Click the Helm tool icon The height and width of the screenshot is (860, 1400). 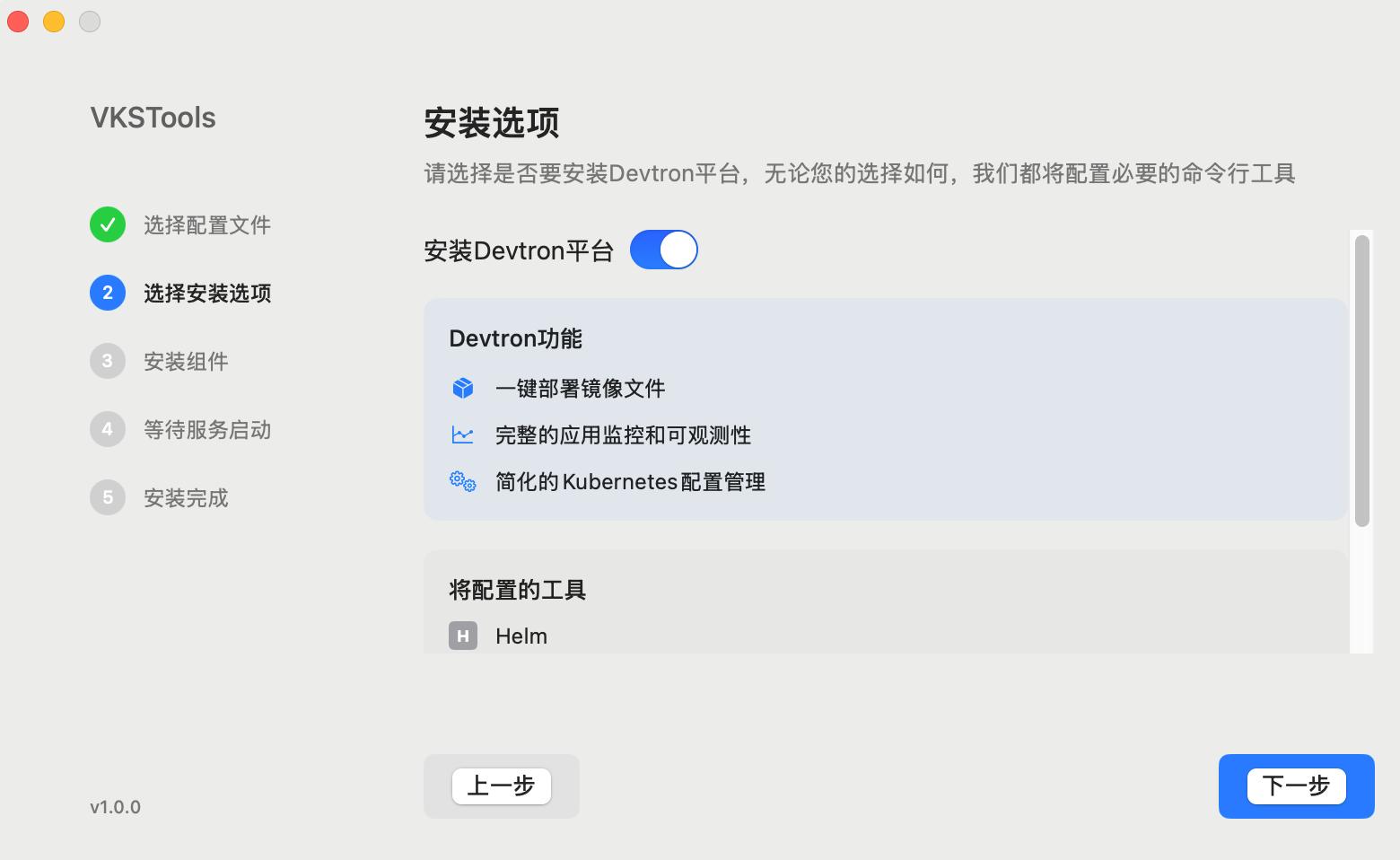pyautogui.click(x=463, y=636)
